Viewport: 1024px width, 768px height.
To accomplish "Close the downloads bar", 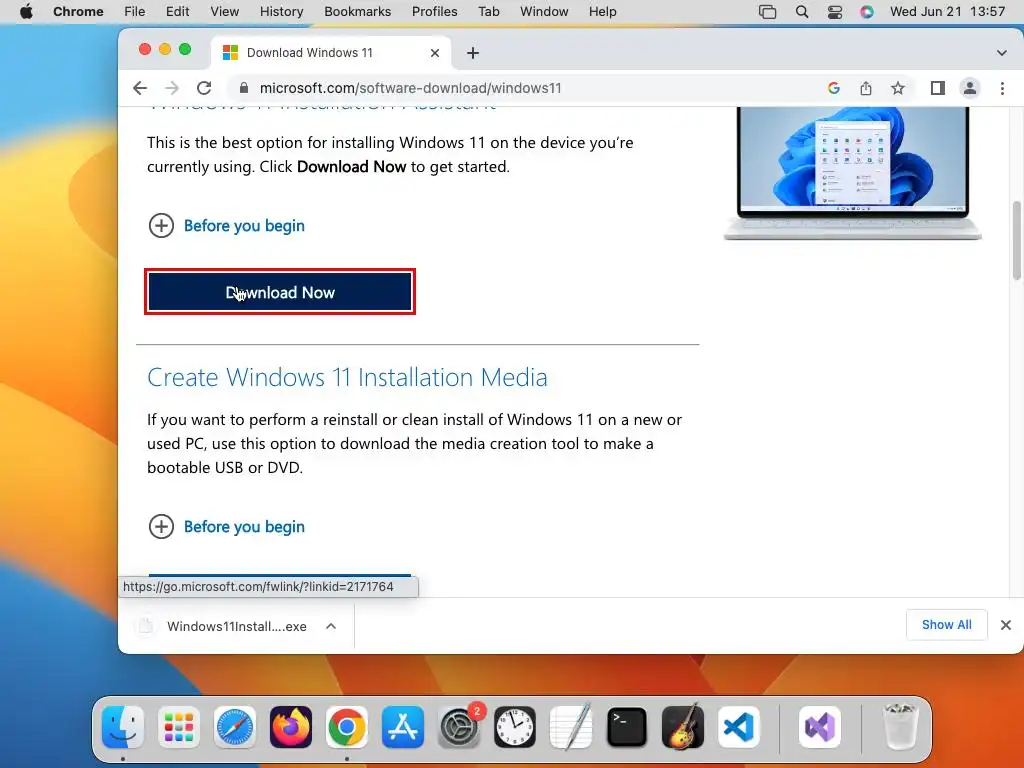I will tap(1006, 625).
